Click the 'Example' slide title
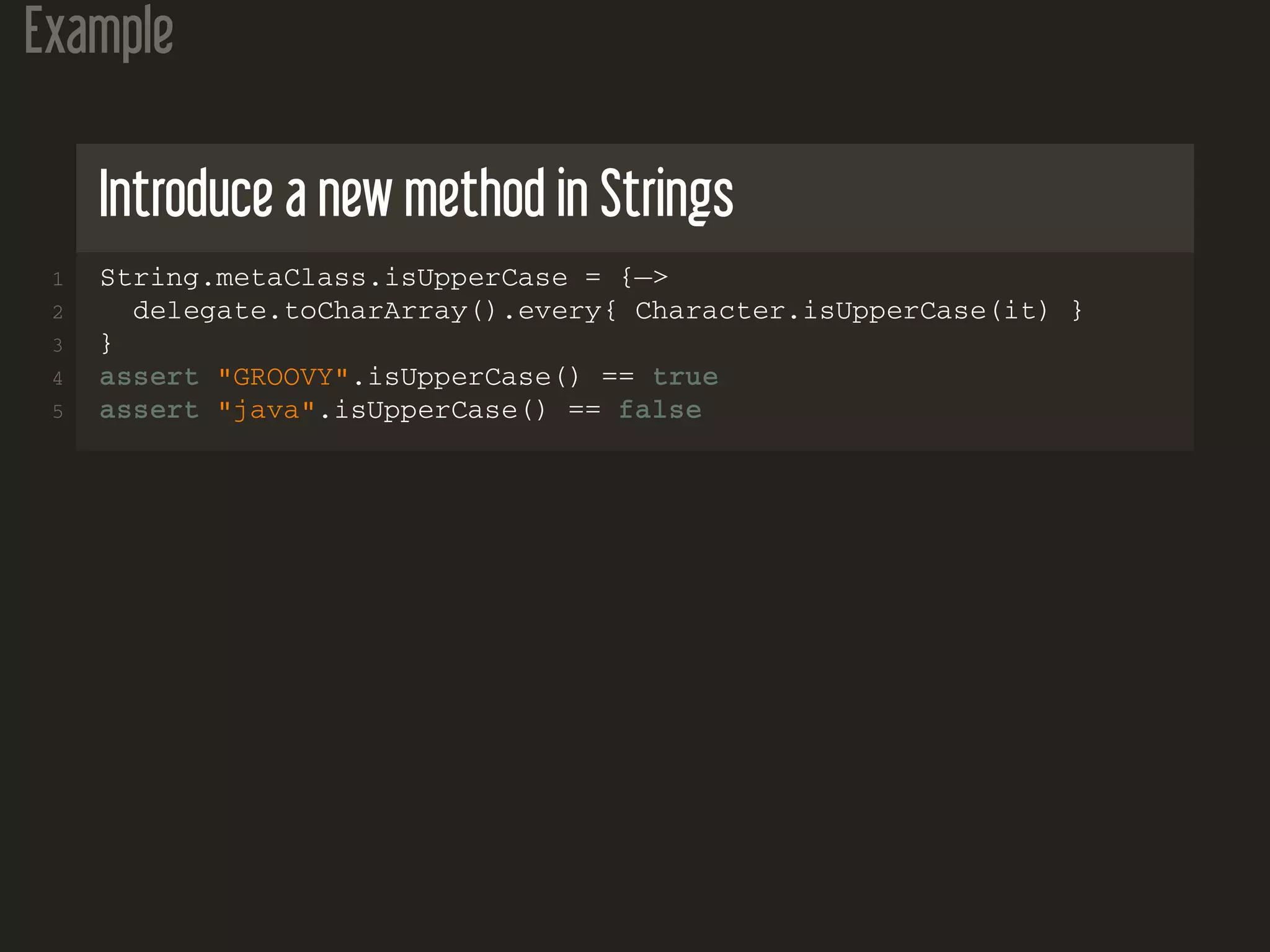This screenshot has height=952, width=1270. [99, 31]
